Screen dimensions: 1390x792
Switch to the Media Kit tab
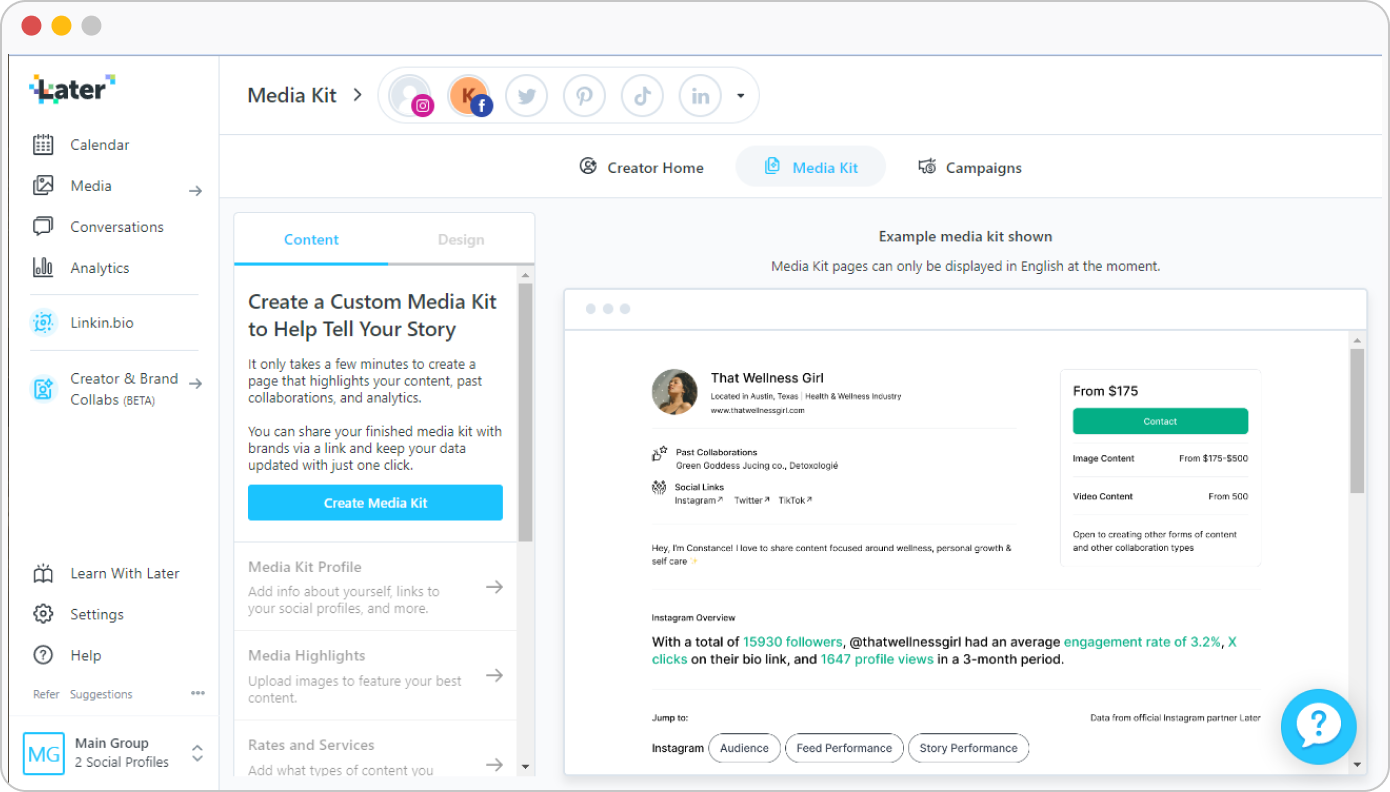(811, 167)
